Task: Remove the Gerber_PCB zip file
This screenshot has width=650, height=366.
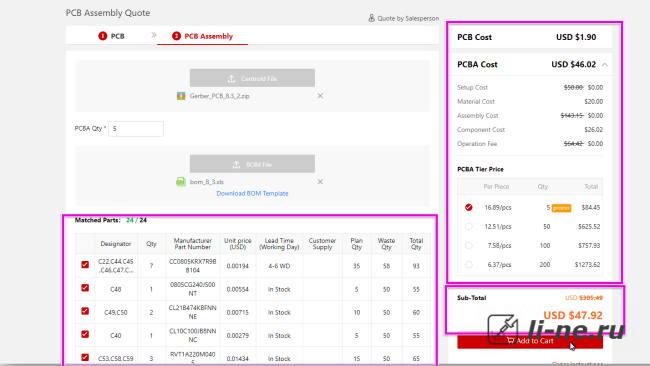Action: 320,96
